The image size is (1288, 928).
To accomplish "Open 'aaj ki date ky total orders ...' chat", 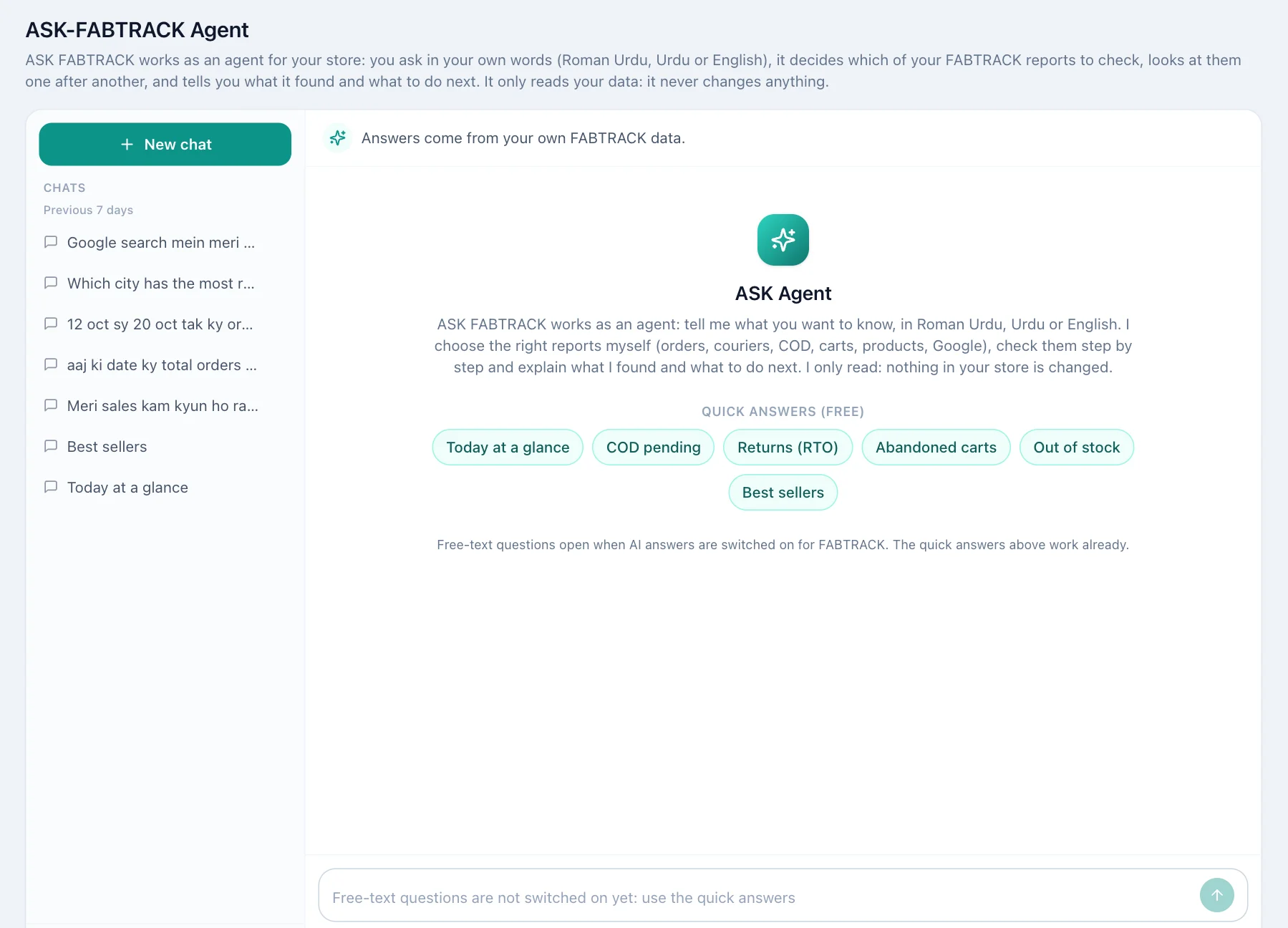I will (165, 365).
